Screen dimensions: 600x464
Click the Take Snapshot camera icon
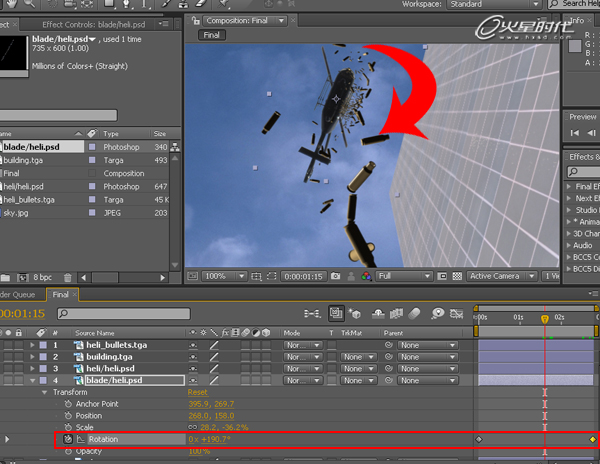point(336,276)
